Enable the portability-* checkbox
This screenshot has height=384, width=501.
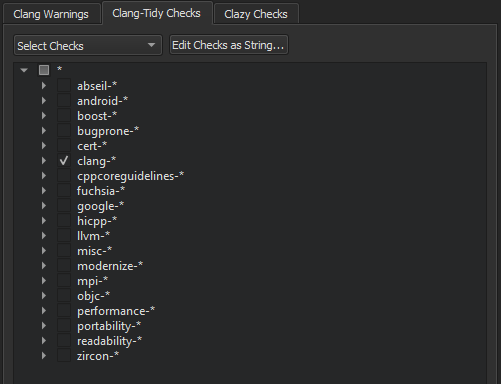point(64,326)
